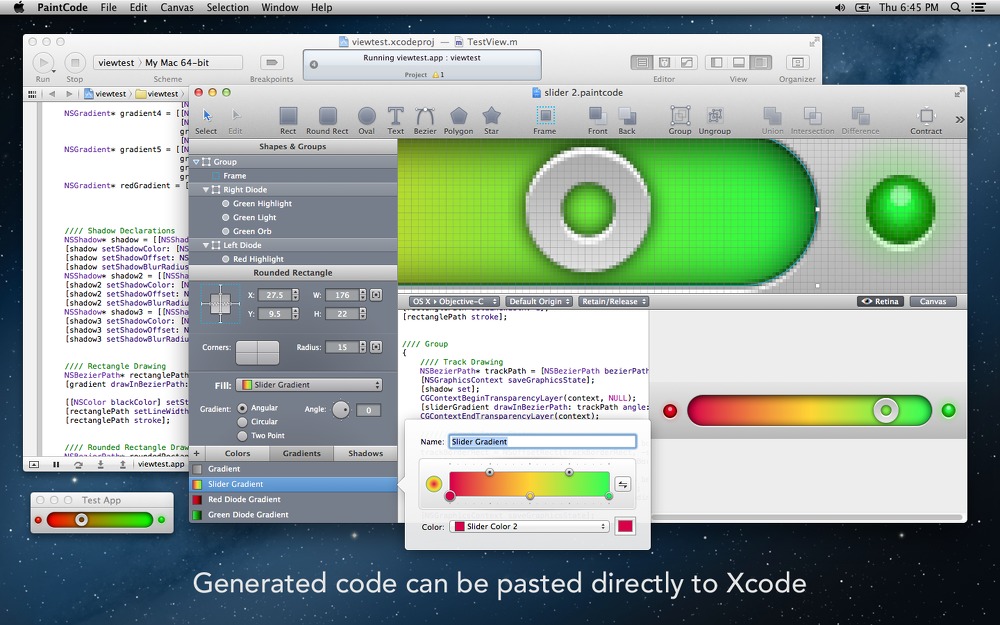Send shape to Back
This screenshot has height=625, width=1000.
(x=627, y=120)
